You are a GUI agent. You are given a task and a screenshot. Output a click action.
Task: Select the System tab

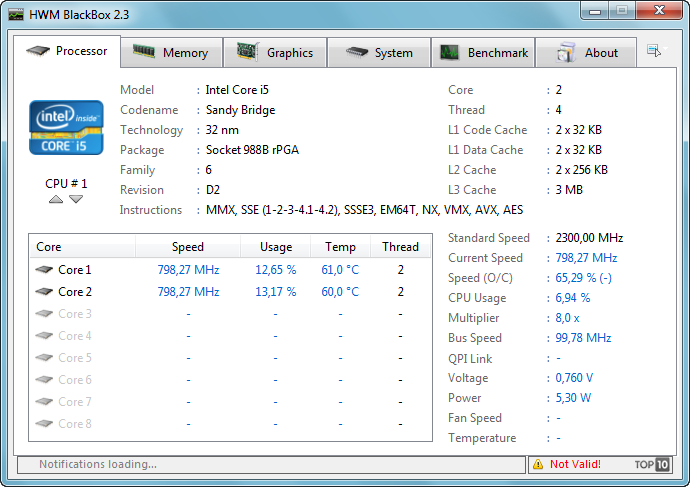click(x=379, y=53)
